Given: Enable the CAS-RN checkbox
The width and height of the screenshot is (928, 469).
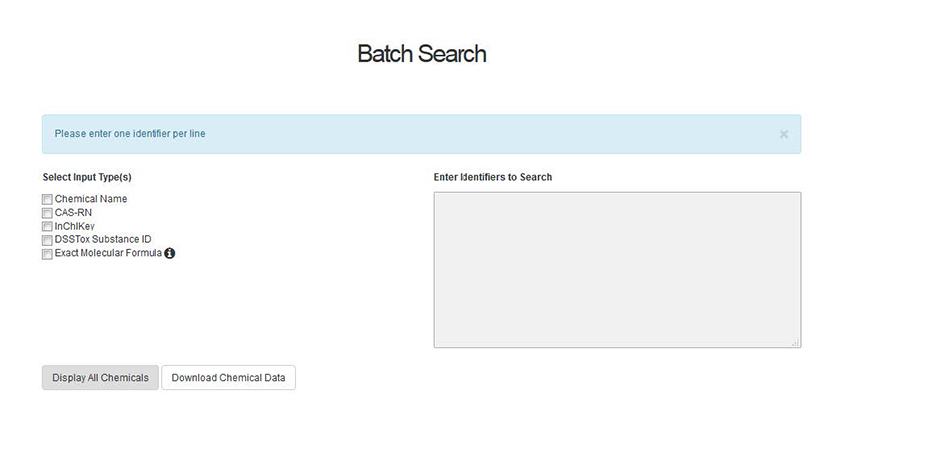Looking at the screenshot, I should 47,213.
